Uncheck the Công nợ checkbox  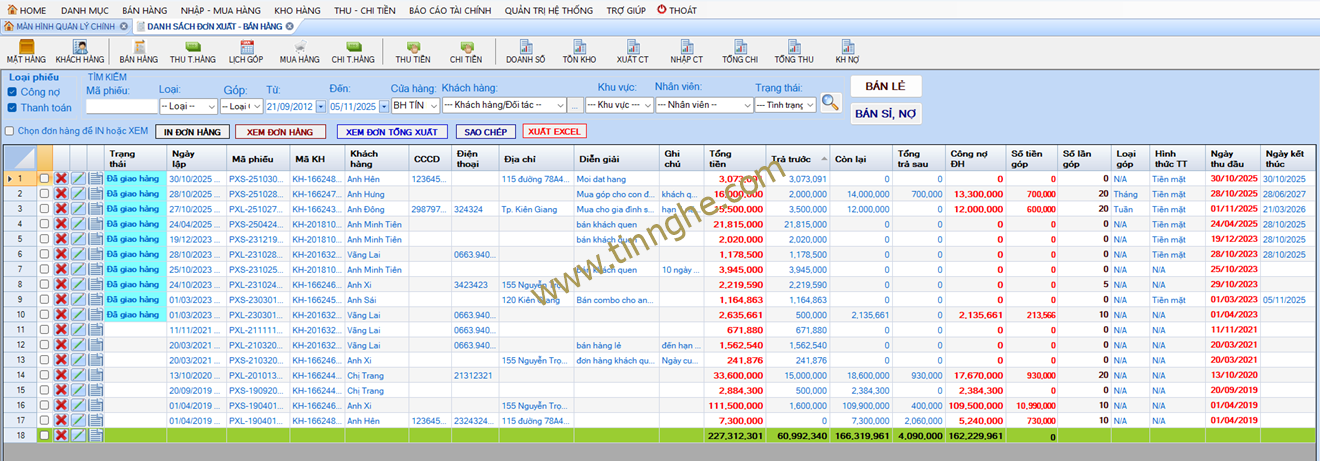coord(12,92)
